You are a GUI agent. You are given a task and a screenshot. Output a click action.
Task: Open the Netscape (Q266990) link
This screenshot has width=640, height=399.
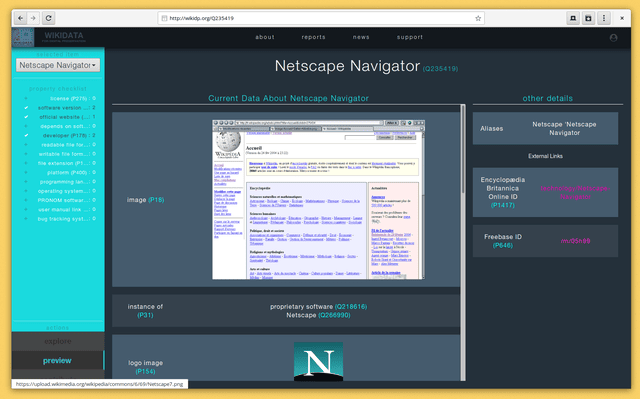click(x=334, y=315)
